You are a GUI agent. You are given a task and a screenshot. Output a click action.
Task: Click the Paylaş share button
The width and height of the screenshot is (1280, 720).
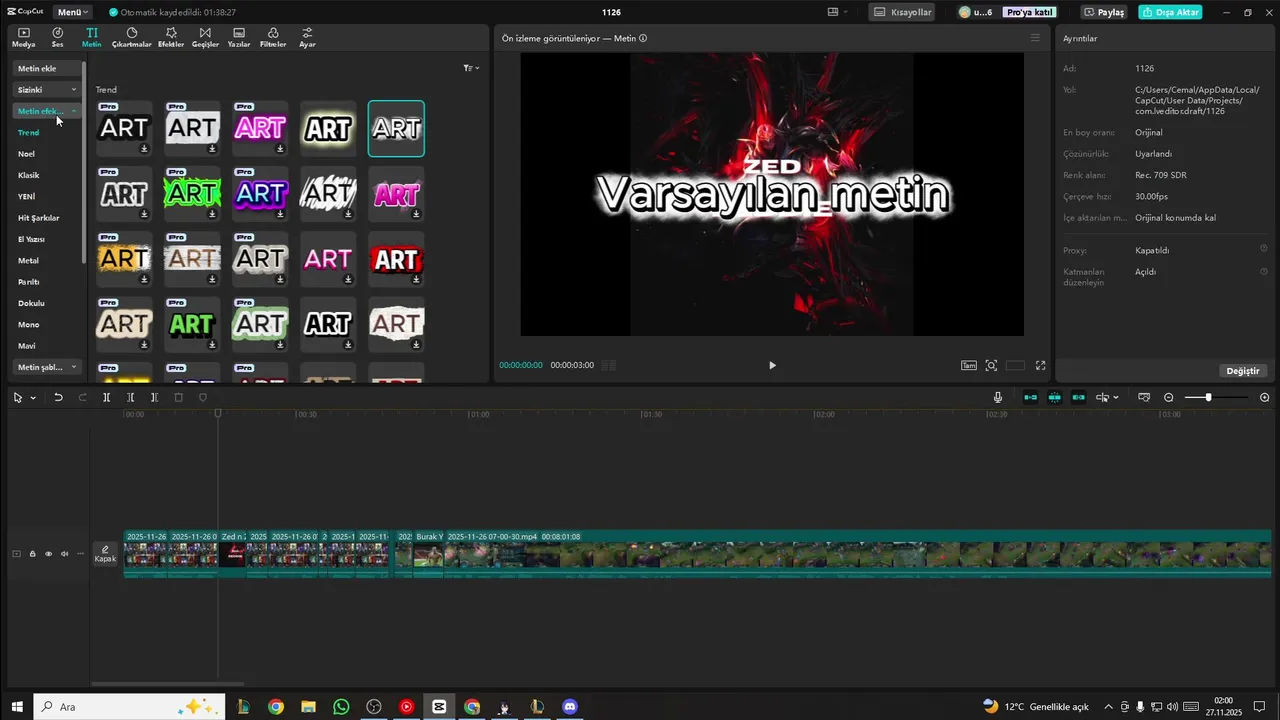[x=1105, y=12]
